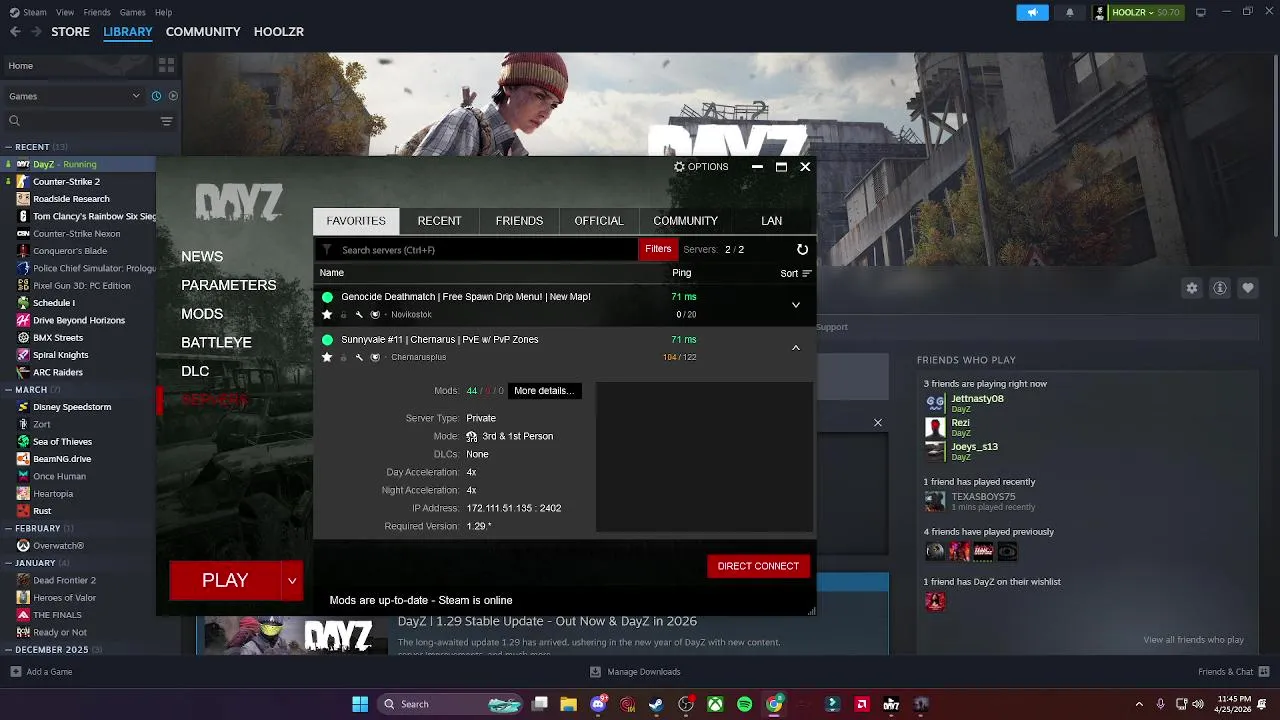Open PLAY button dropdown arrow

coord(292,581)
